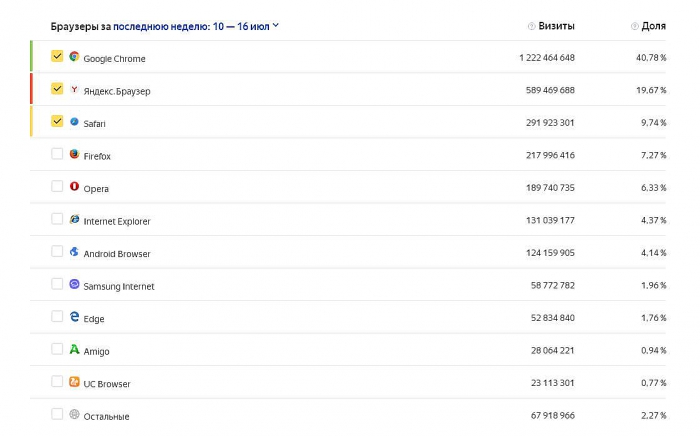The image size is (700, 436).
Task: Open the date range dropdown chevron
Action: [x=276, y=26]
